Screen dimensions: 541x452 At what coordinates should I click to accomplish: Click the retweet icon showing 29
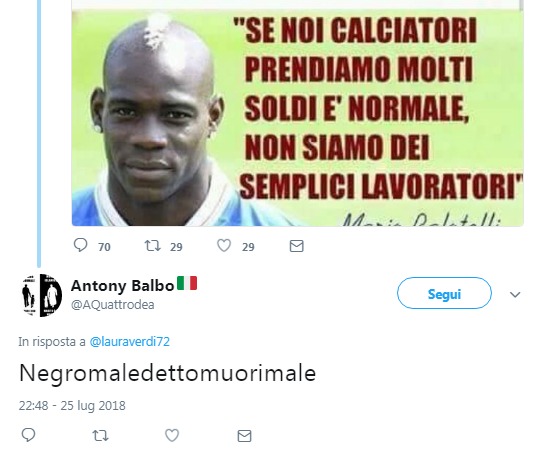(x=152, y=246)
